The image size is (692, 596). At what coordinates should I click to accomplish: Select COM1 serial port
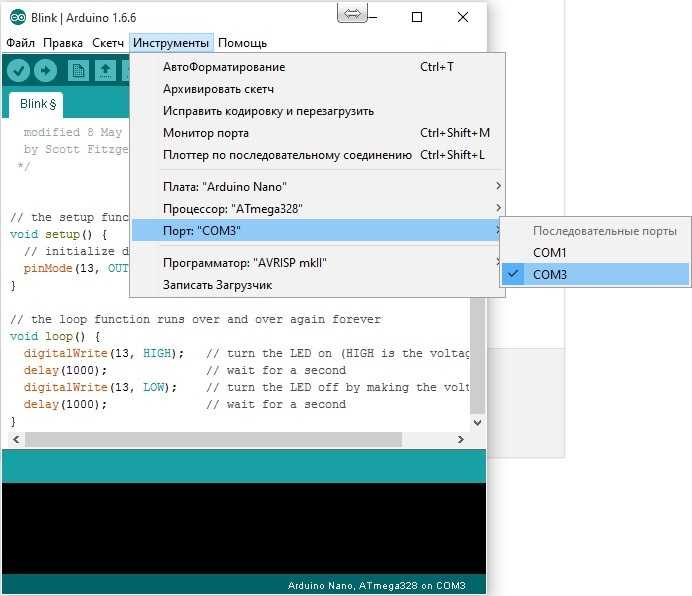click(595, 253)
